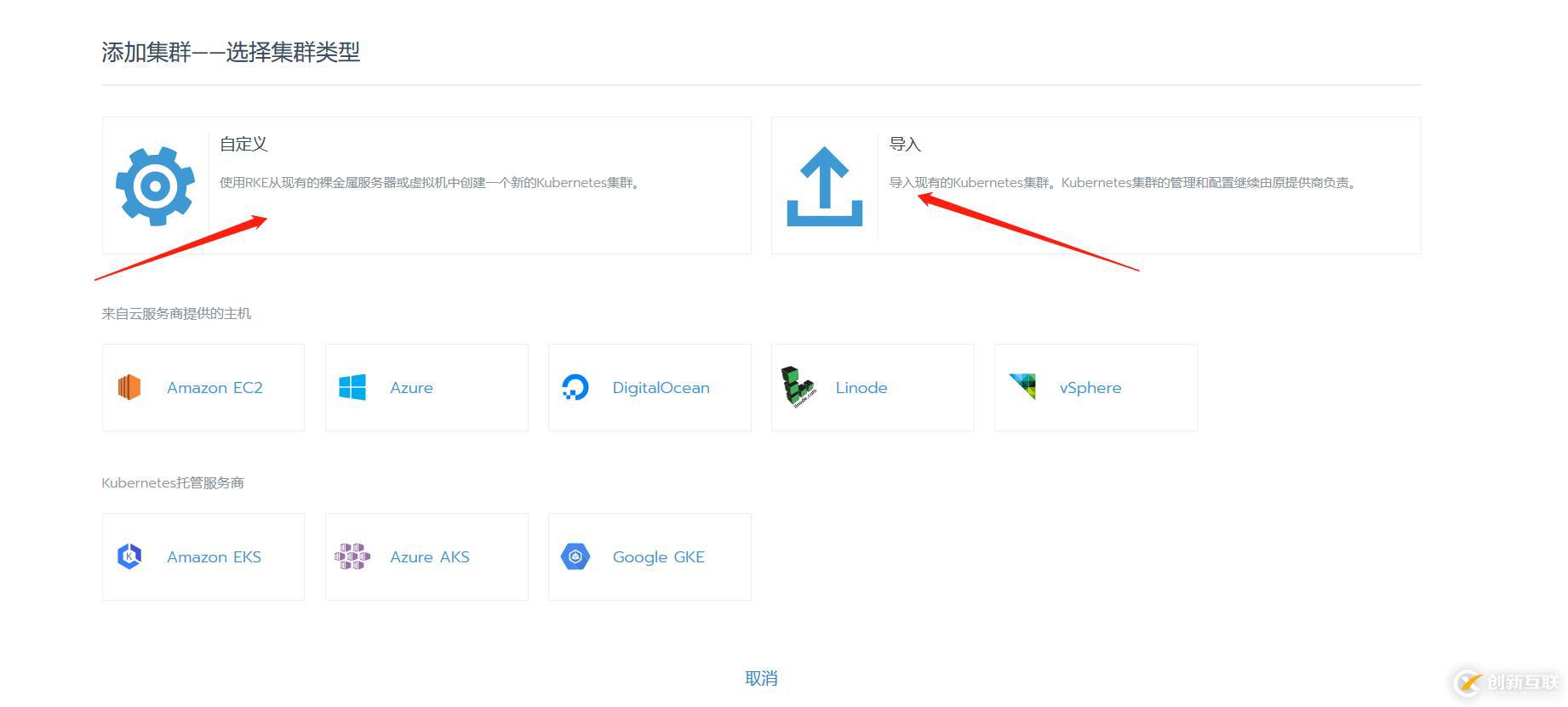Pick the Linode text label
Viewport: 1568px width, 707px height.
coord(861,388)
